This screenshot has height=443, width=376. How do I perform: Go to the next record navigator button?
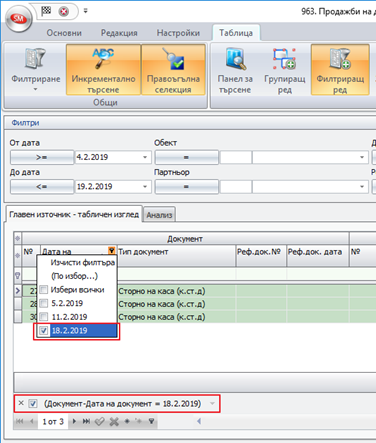pos(74,421)
